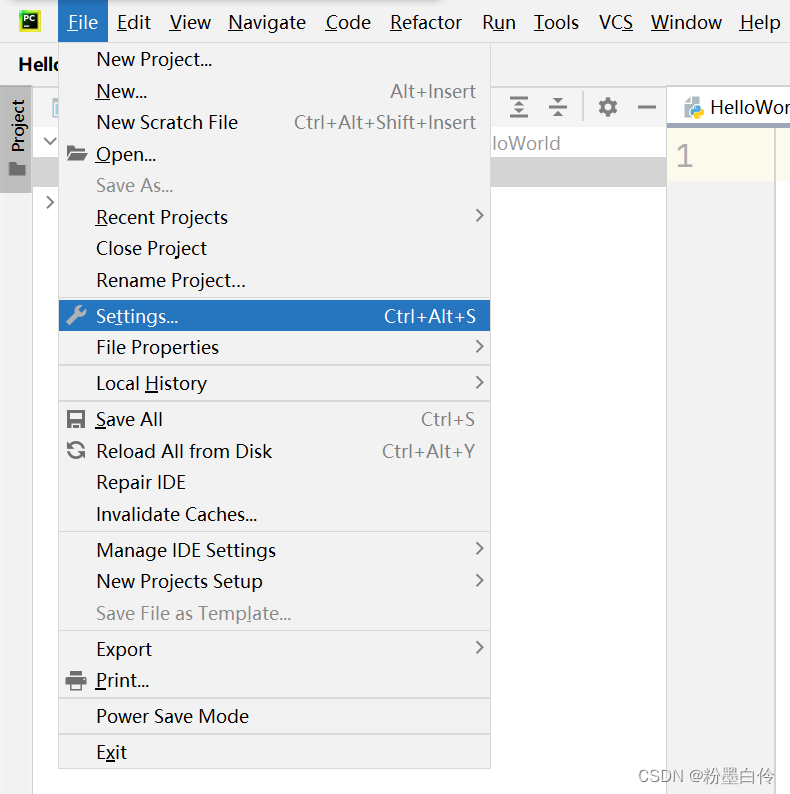Screen dimensions: 790x794
Task: Toggle Power Save Mode
Action: [274, 716]
